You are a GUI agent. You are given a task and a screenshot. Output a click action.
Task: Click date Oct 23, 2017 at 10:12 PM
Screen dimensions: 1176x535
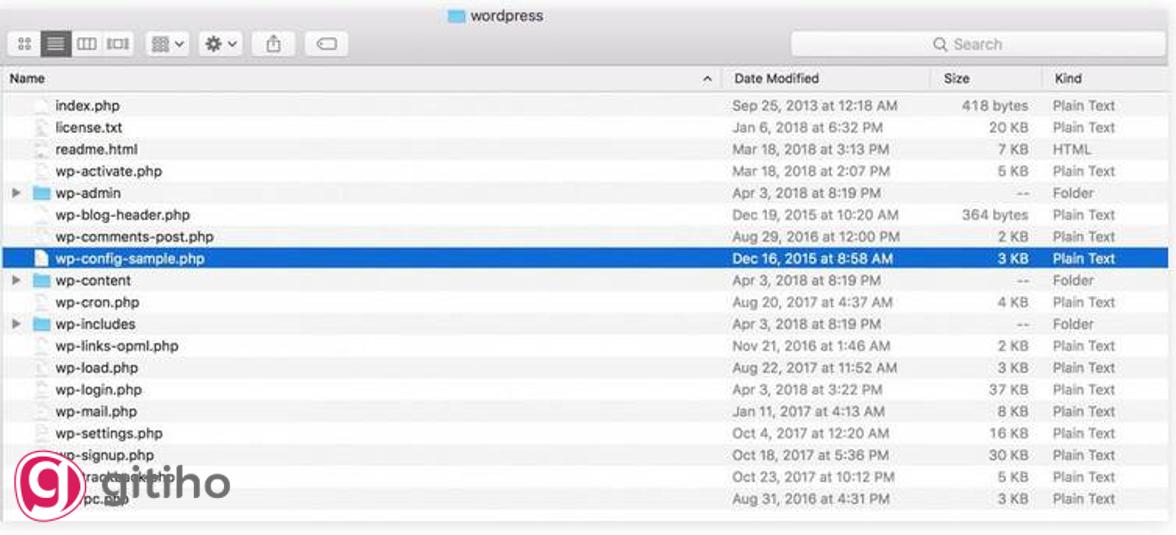coord(813,476)
